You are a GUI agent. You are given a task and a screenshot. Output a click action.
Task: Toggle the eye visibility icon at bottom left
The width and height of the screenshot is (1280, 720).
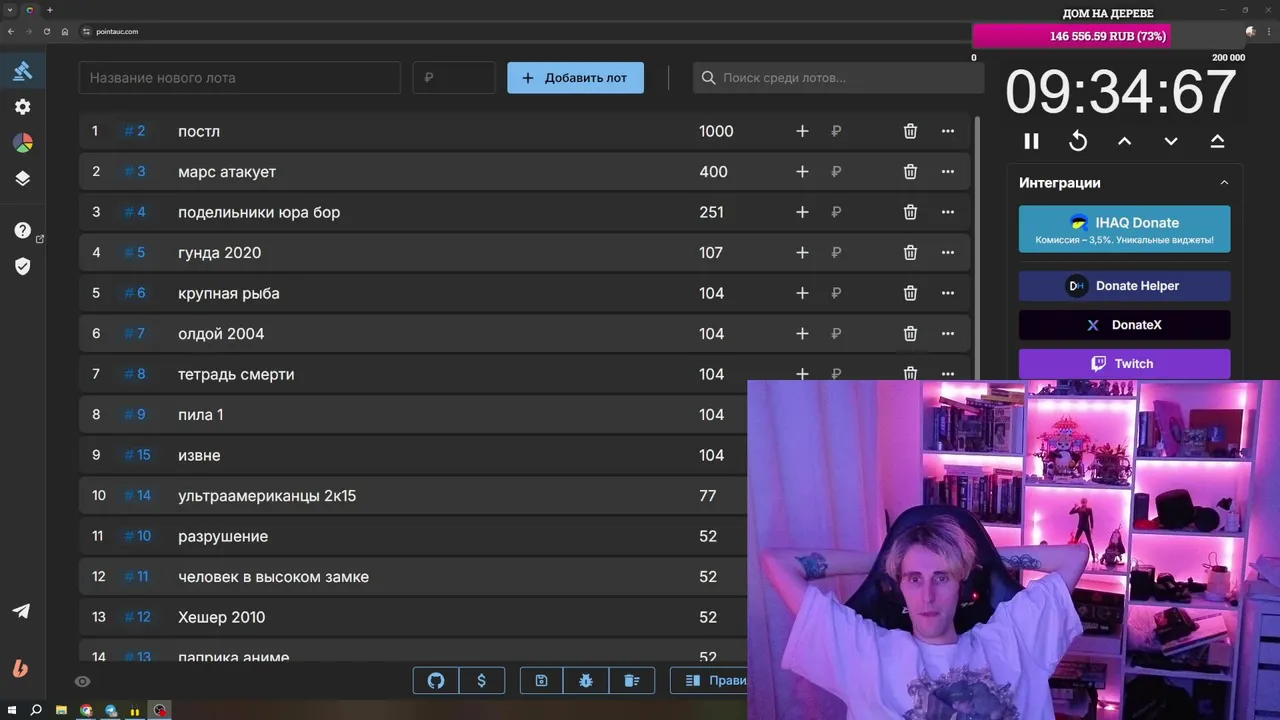point(83,682)
